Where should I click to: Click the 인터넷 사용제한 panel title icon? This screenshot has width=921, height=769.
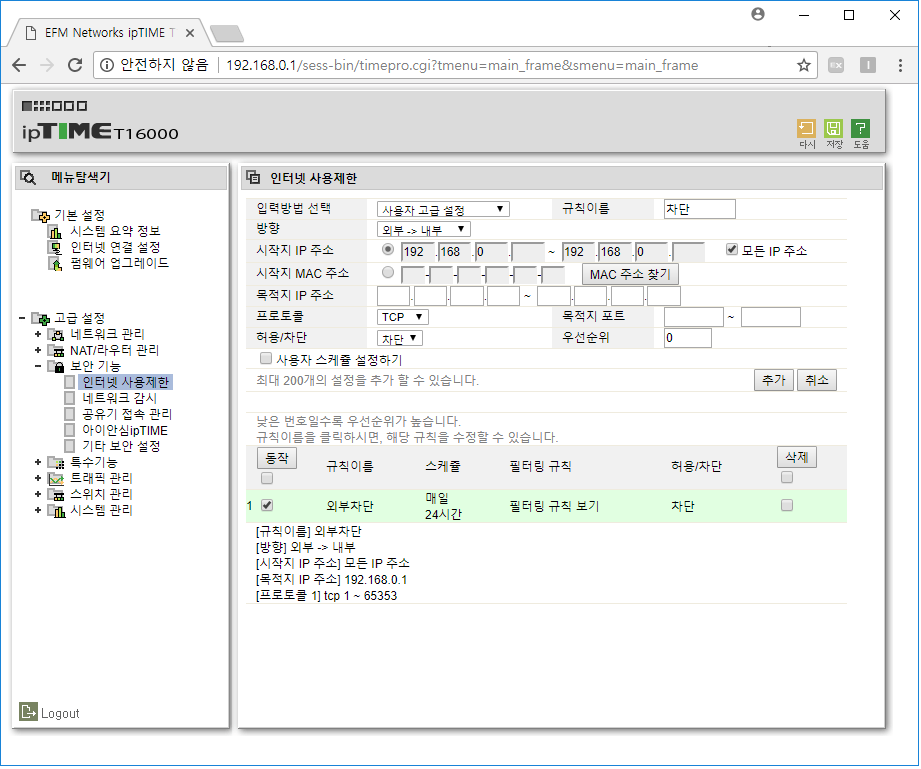254,178
